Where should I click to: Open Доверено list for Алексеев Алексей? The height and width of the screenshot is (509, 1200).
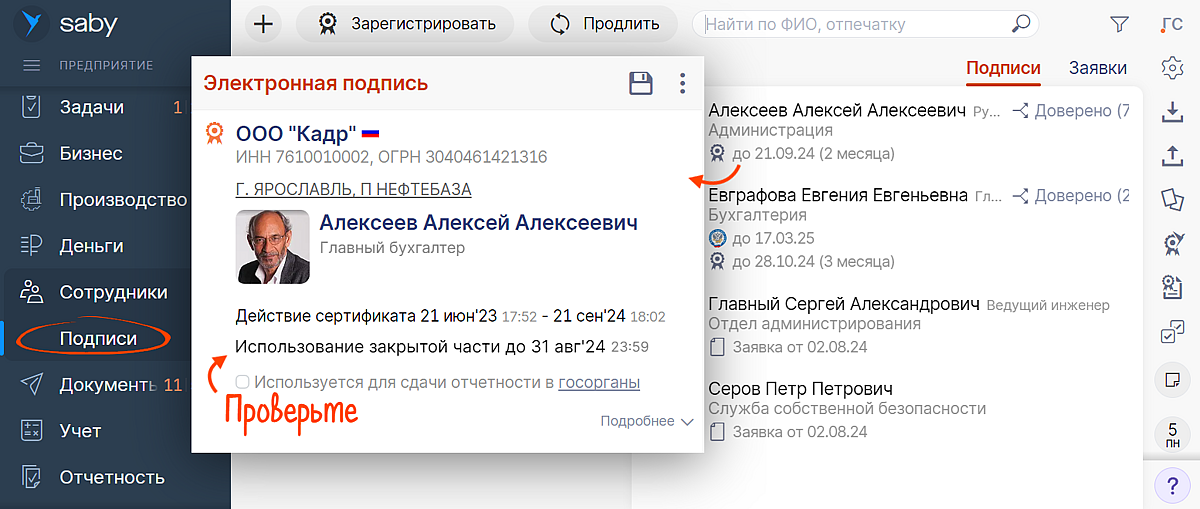[1070, 110]
